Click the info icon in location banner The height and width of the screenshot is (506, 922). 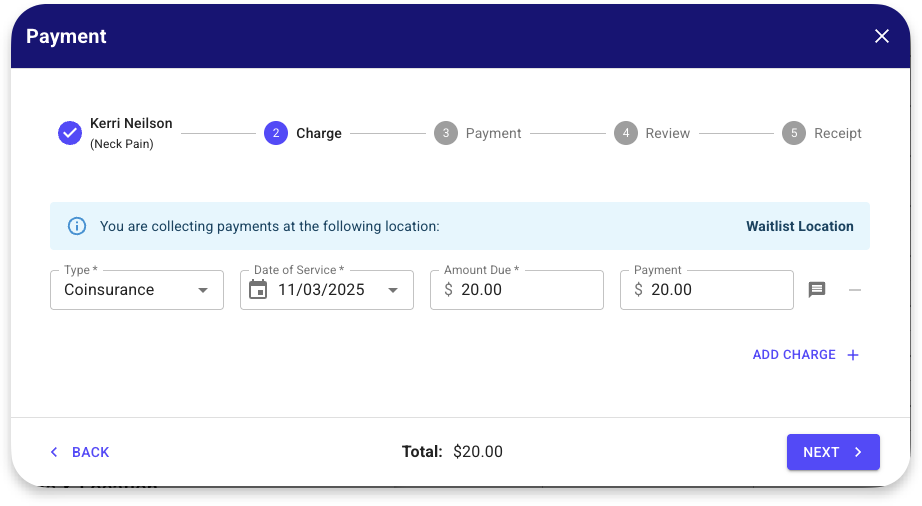tap(77, 226)
